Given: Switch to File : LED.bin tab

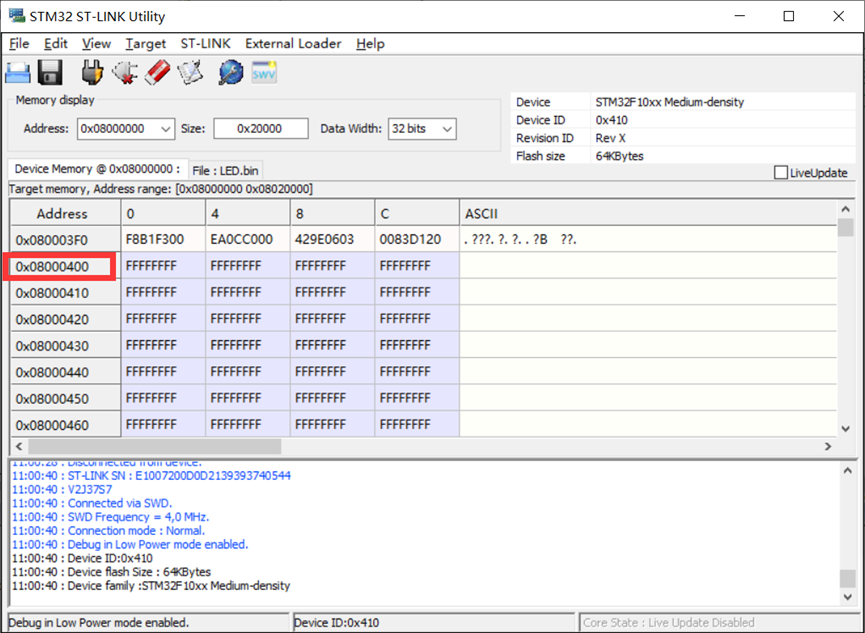Looking at the screenshot, I should click(225, 171).
